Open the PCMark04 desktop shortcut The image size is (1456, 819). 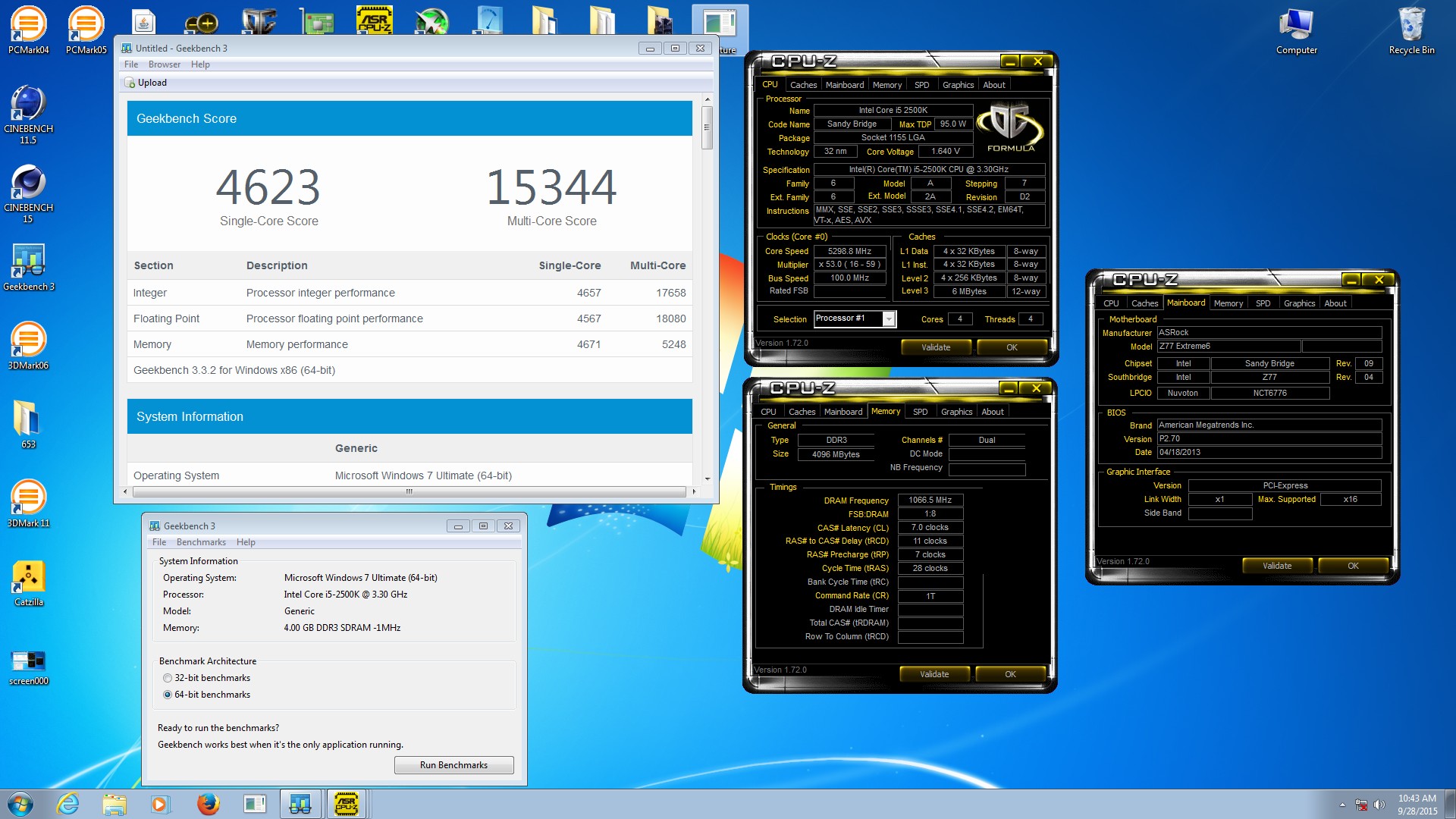click(29, 30)
